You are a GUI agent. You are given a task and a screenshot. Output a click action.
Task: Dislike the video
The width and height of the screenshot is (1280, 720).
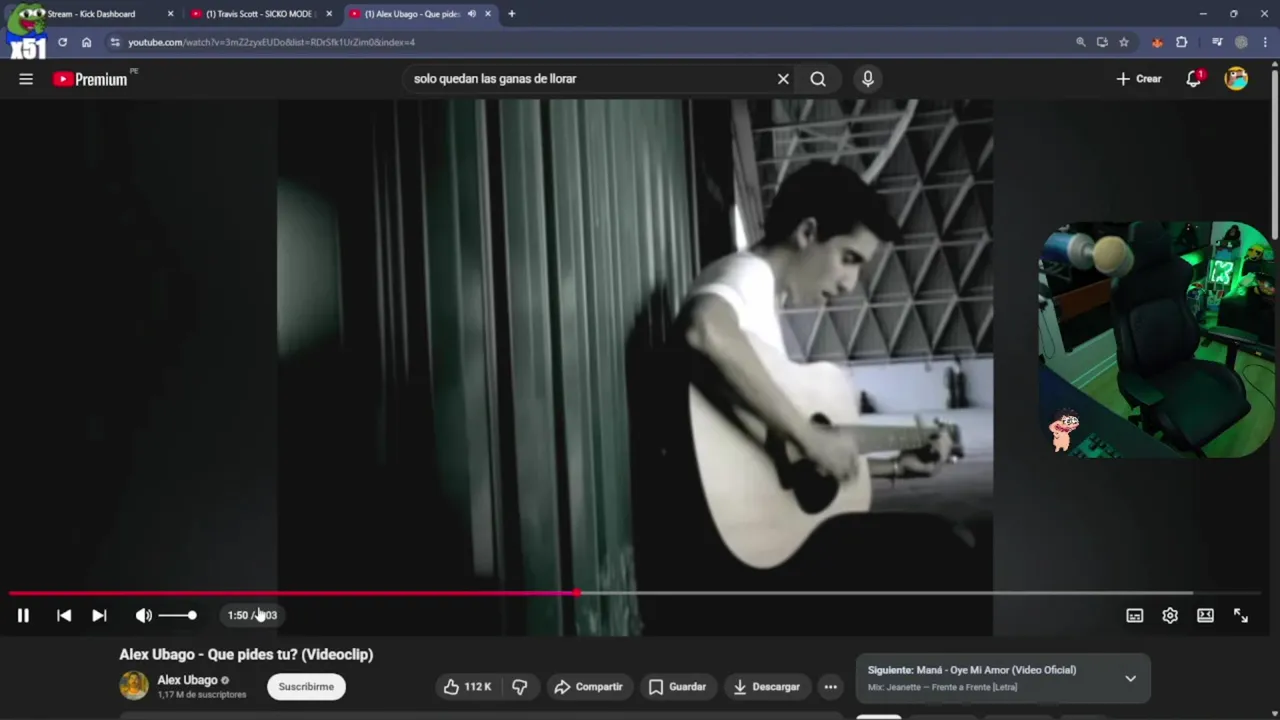click(520, 687)
